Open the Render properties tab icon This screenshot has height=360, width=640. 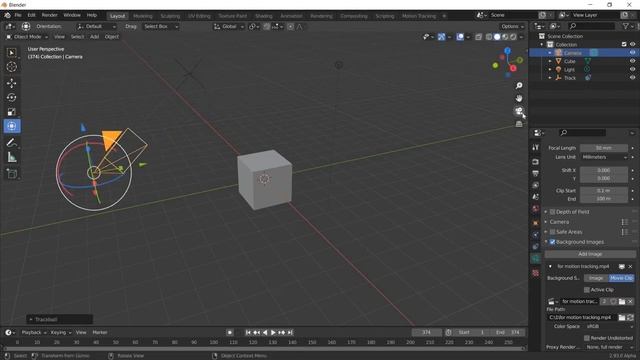(536, 162)
